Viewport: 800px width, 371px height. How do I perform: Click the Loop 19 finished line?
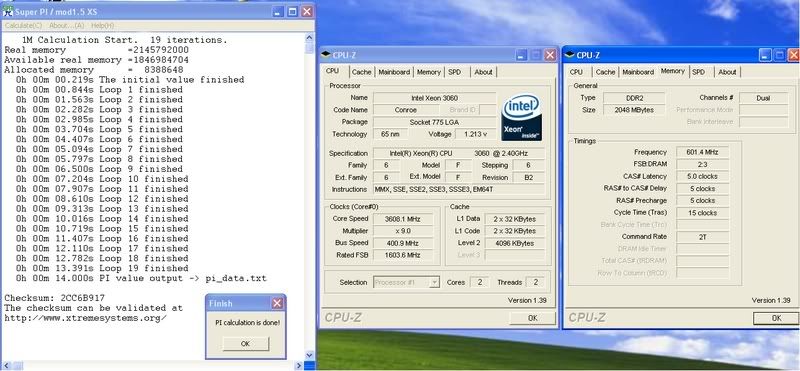[x=102, y=268]
